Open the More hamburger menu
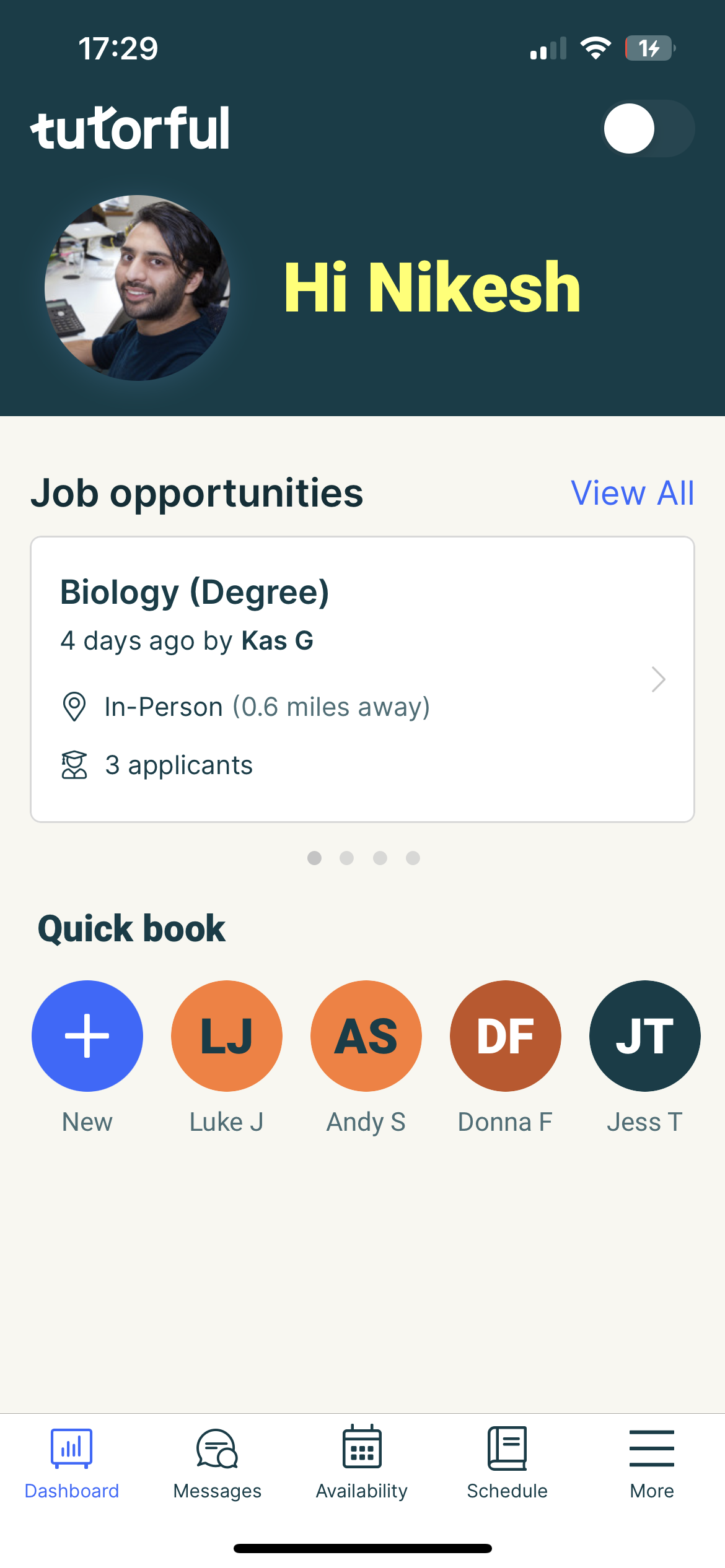The width and height of the screenshot is (725, 1568). [652, 1448]
